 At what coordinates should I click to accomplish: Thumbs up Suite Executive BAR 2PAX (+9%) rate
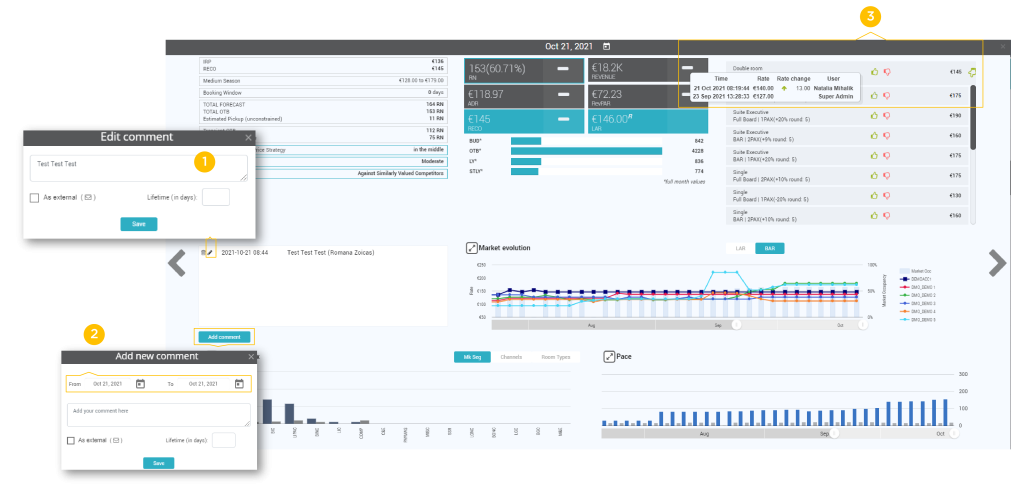click(874, 136)
